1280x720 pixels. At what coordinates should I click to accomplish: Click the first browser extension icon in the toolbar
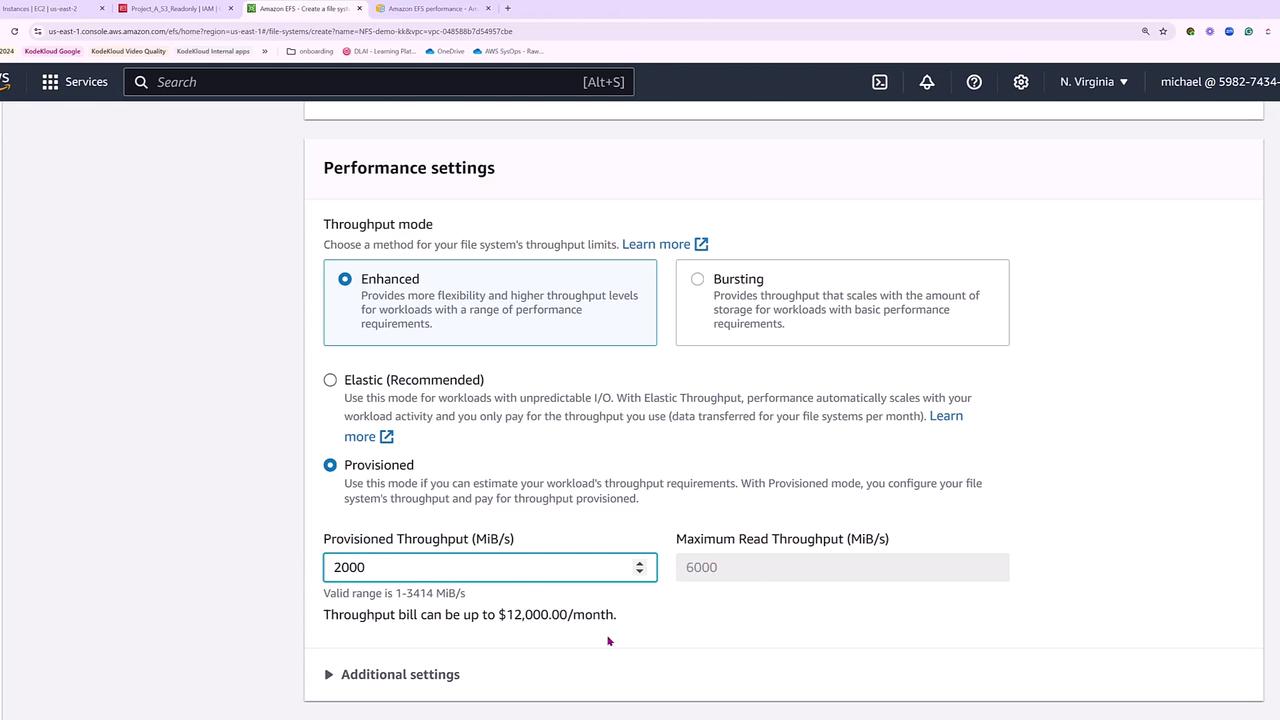point(1190,31)
